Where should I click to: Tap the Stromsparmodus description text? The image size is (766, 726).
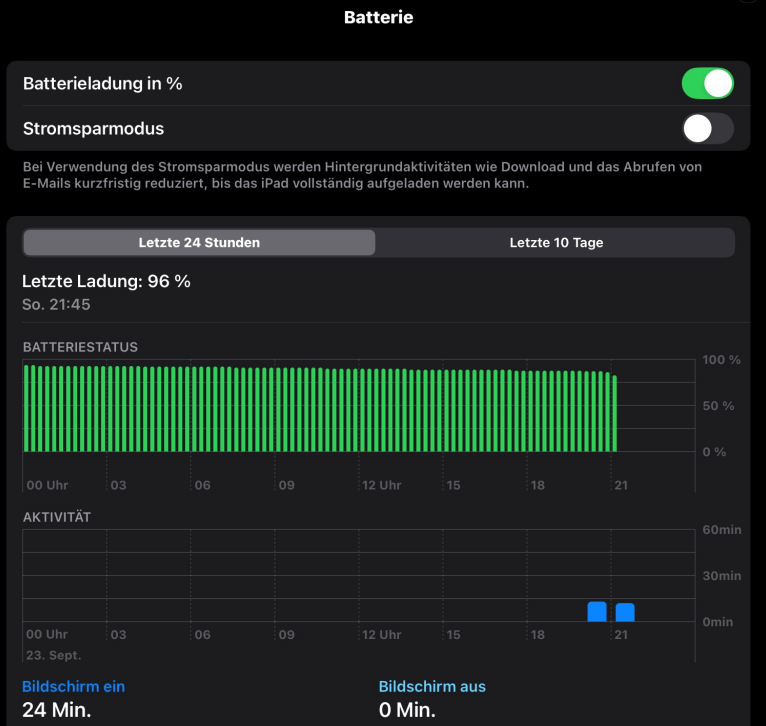(x=362, y=176)
